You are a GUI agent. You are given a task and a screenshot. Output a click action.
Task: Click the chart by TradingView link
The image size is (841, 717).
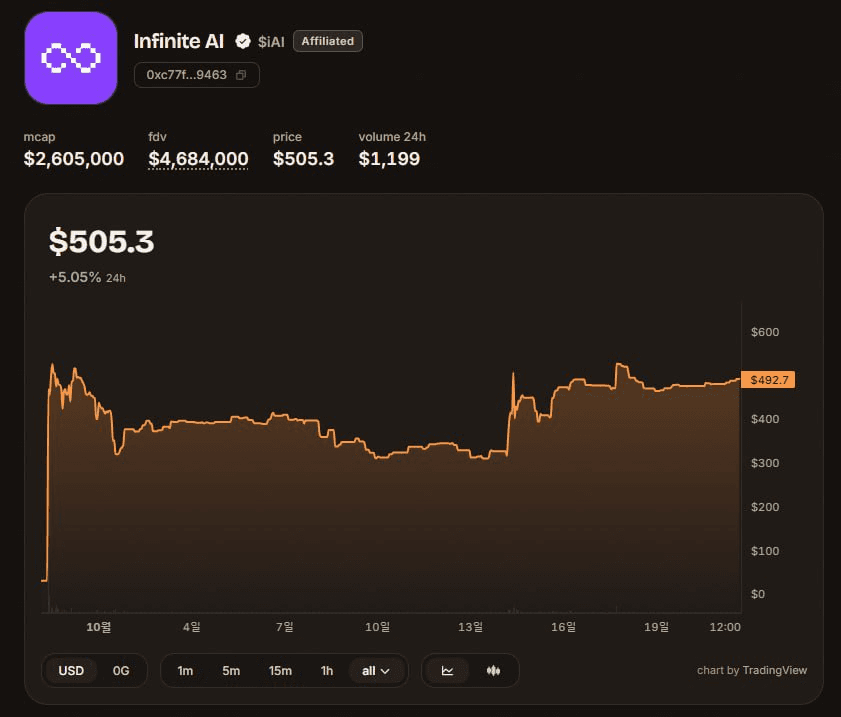(x=752, y=670)
